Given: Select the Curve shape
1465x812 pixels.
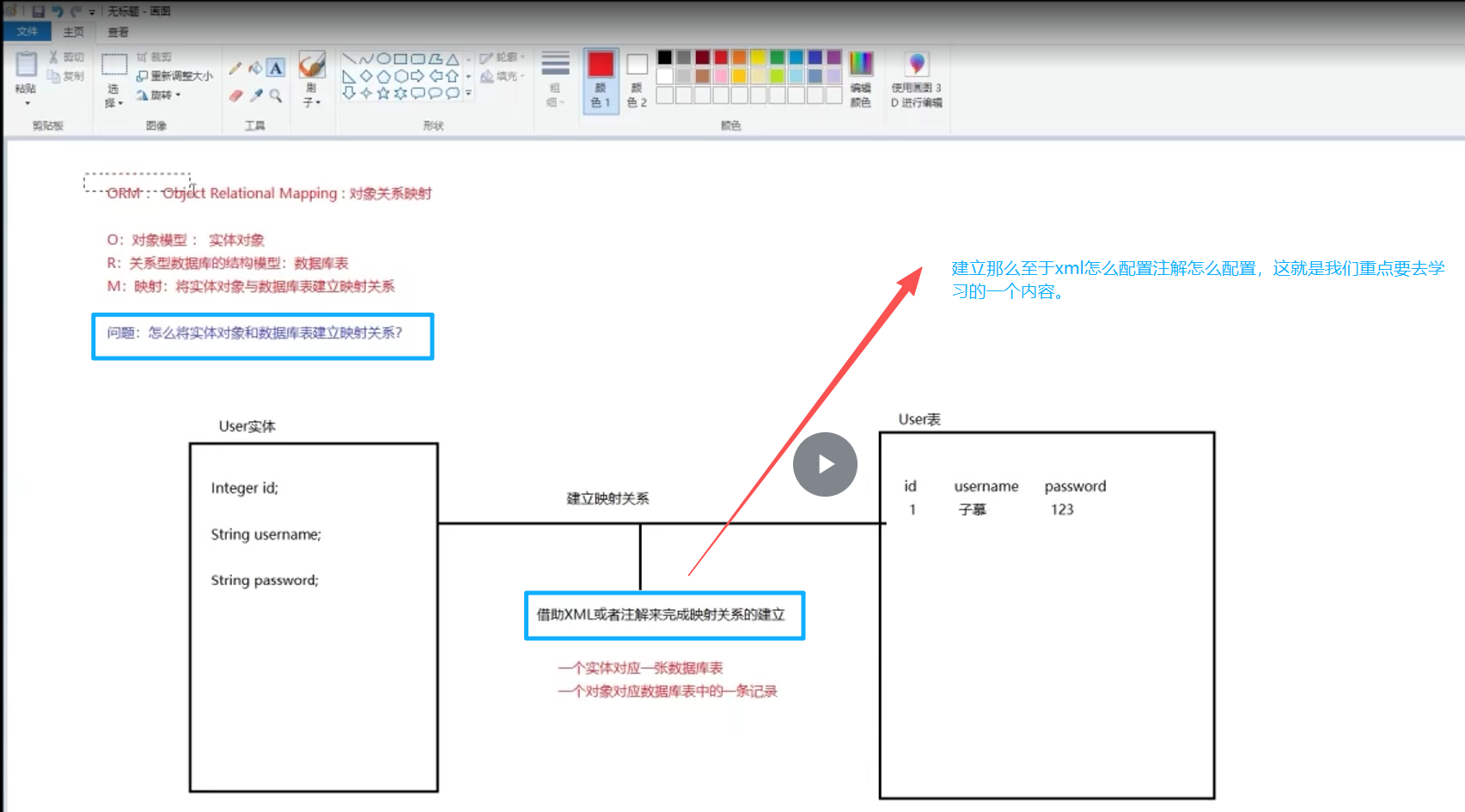Looking at the screenshot, I should (367, 59).
